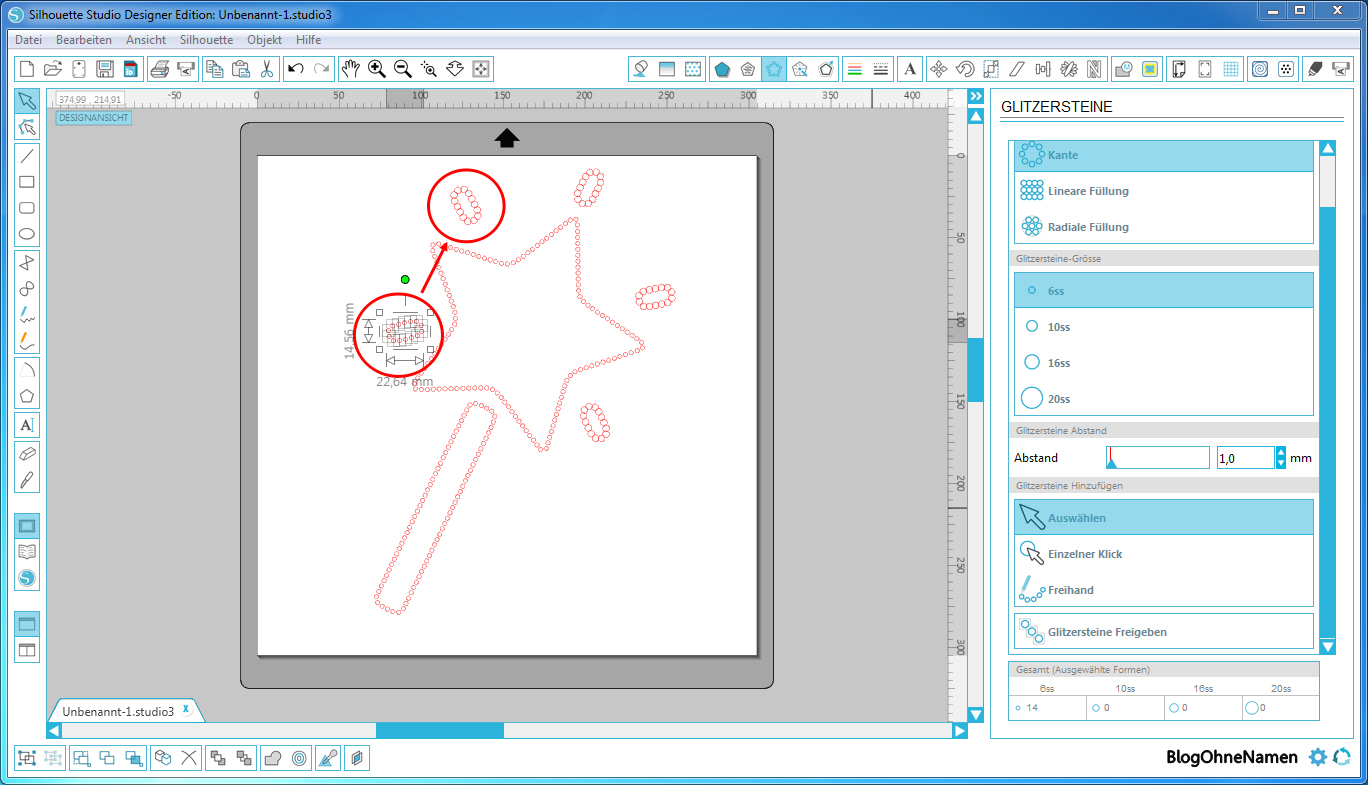
Task: Close the Unbenannt-1.studio3 document tab
Action: click(x=186, y=708)
